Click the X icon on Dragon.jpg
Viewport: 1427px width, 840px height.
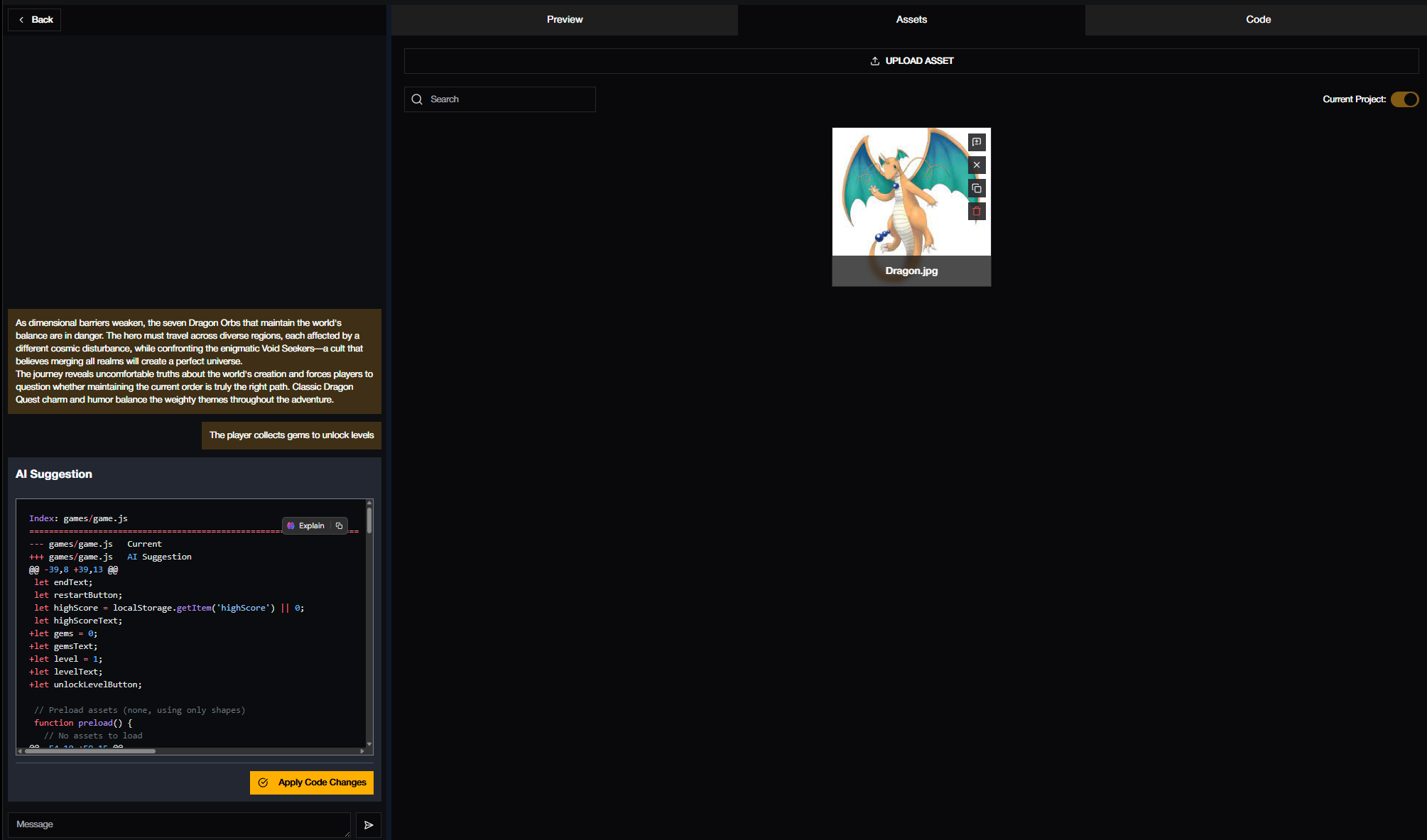coord(977,165)
